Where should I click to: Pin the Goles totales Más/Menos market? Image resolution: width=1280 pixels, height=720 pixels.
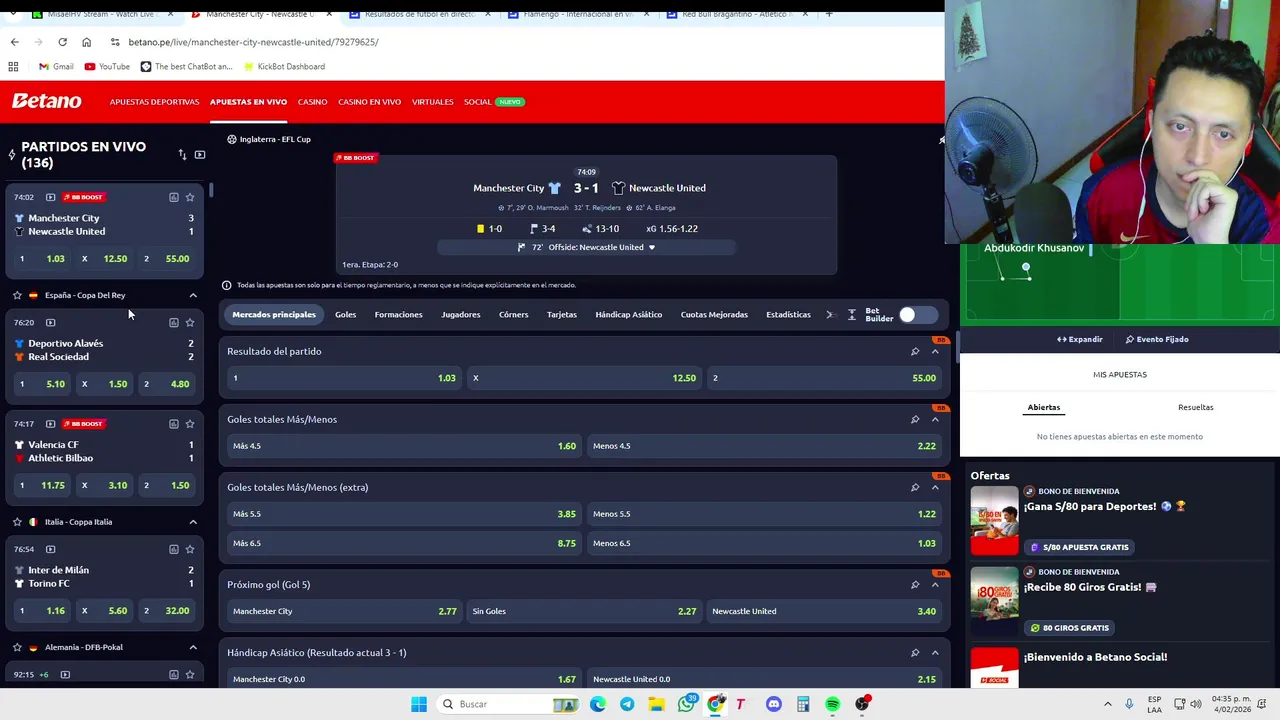[915, 419]
